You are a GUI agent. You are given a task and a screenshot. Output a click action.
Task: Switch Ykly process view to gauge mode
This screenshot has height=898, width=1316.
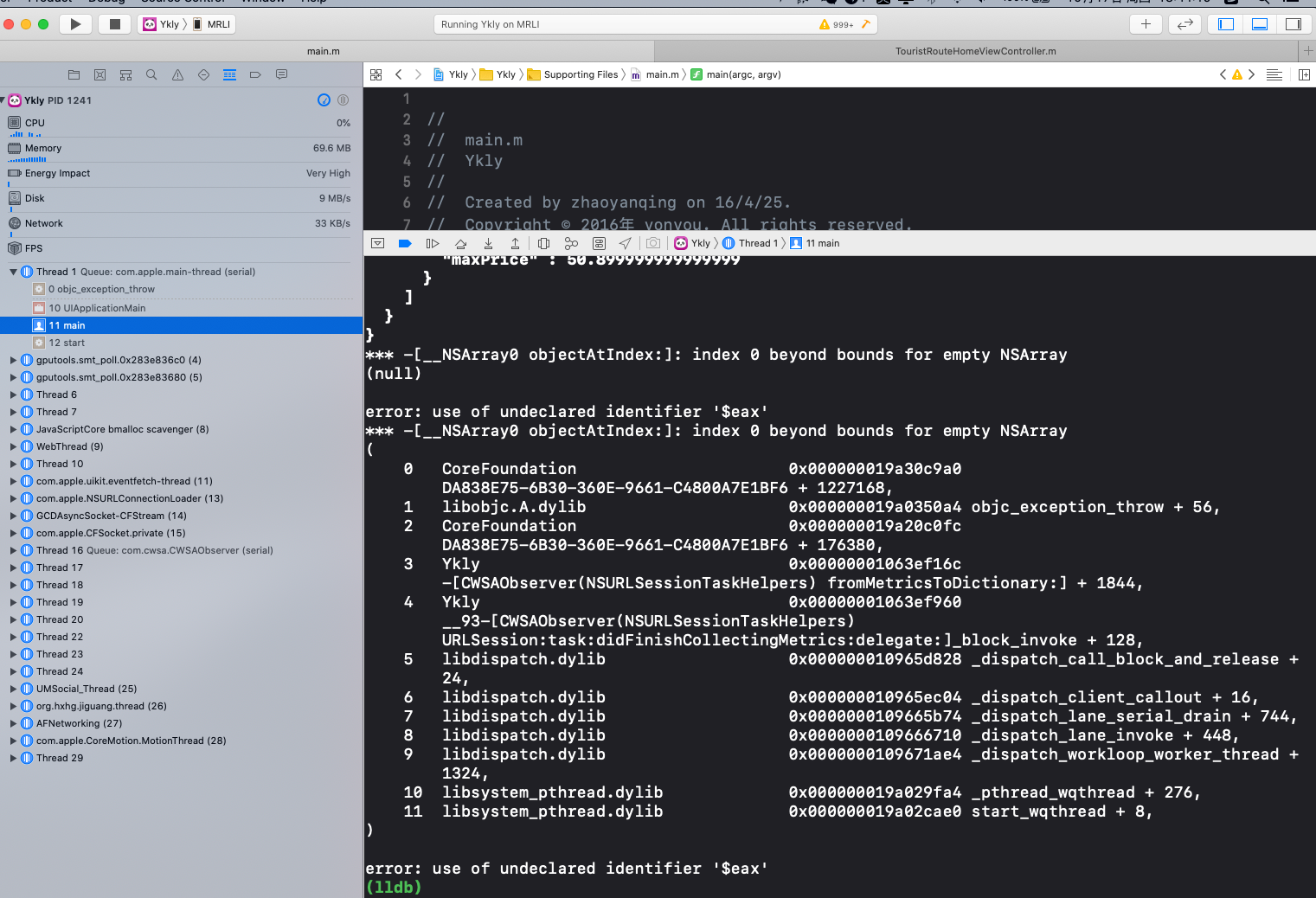[x=324, y=100]
